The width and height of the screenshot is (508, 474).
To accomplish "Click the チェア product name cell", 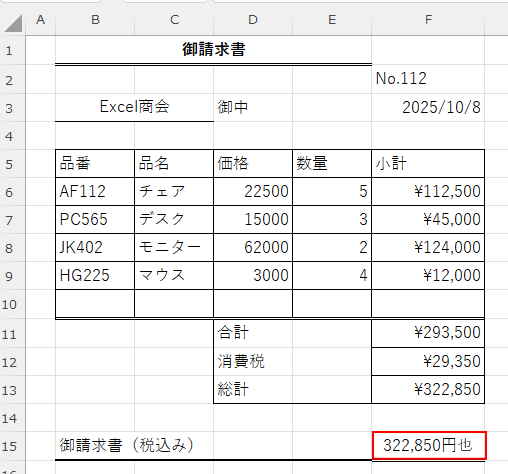I will coord(174,192).
